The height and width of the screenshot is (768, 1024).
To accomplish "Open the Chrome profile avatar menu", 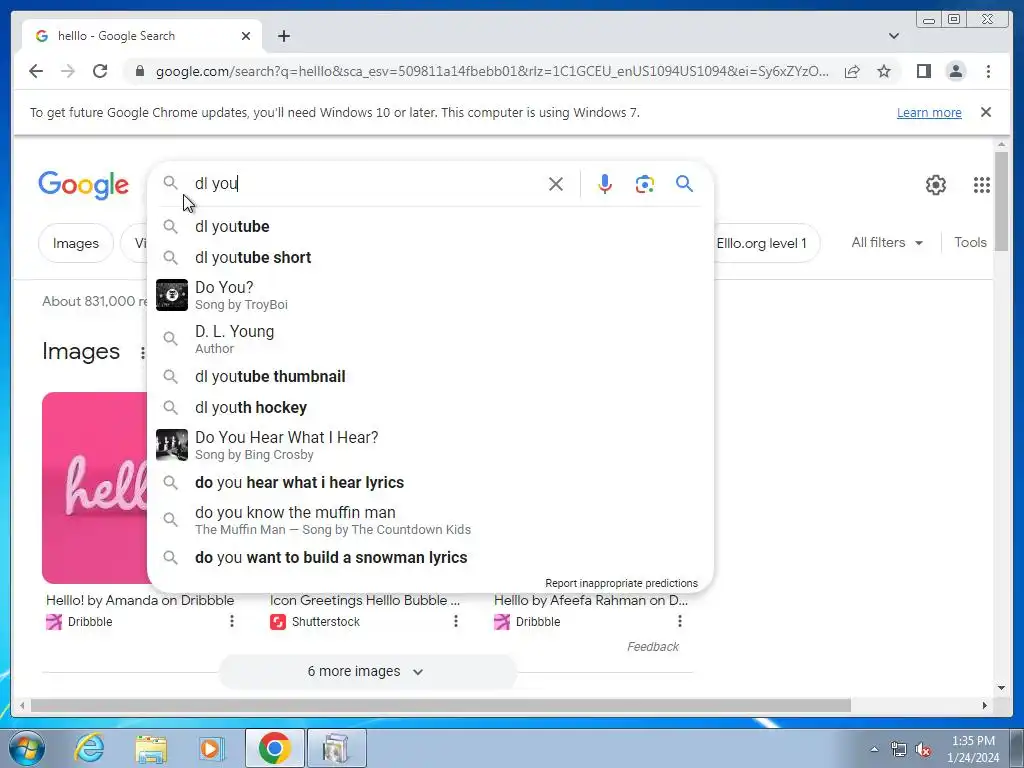I will (x=955, y=71).
